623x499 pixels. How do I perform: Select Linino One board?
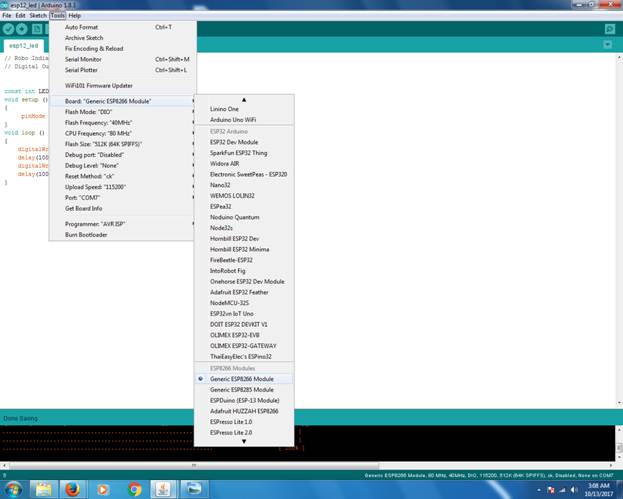(x=244, y=109)
